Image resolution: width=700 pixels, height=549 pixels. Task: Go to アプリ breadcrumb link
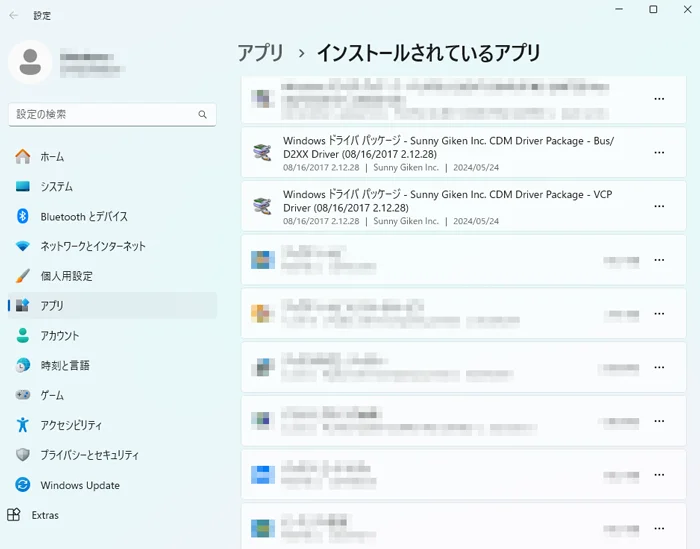click(x=260, y=53)
